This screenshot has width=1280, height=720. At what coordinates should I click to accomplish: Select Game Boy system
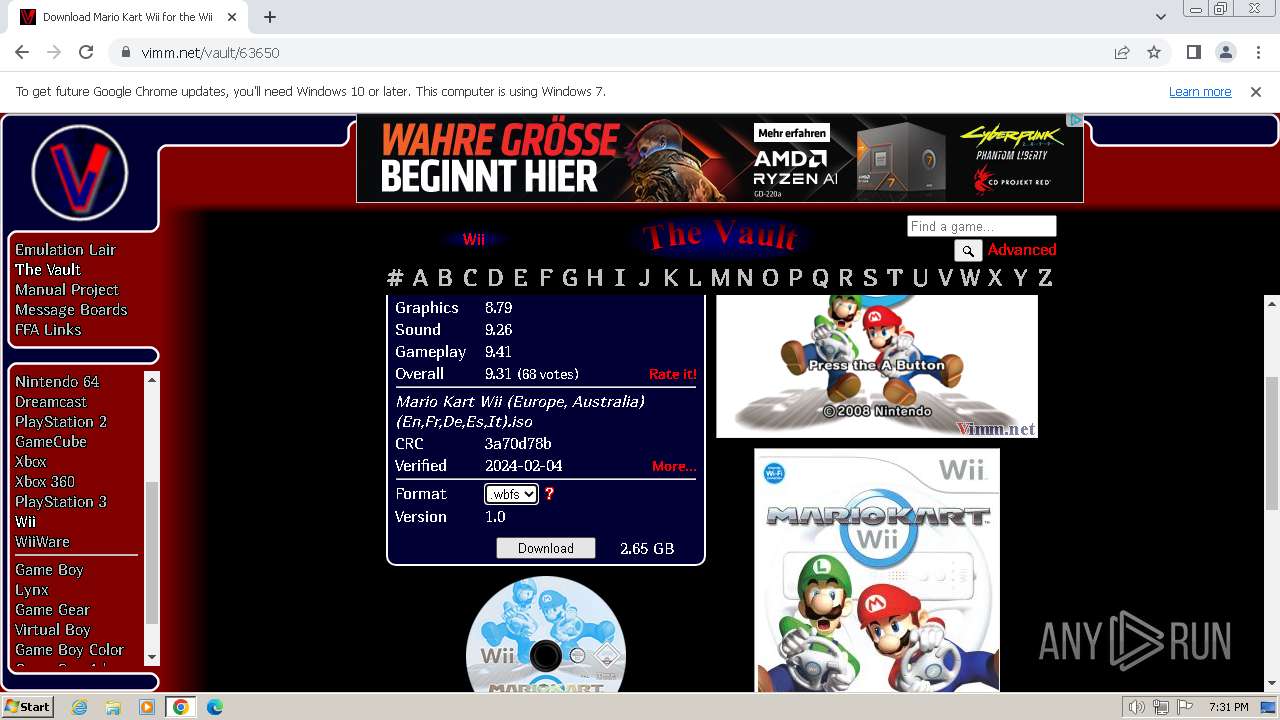(x=49, y=570)
